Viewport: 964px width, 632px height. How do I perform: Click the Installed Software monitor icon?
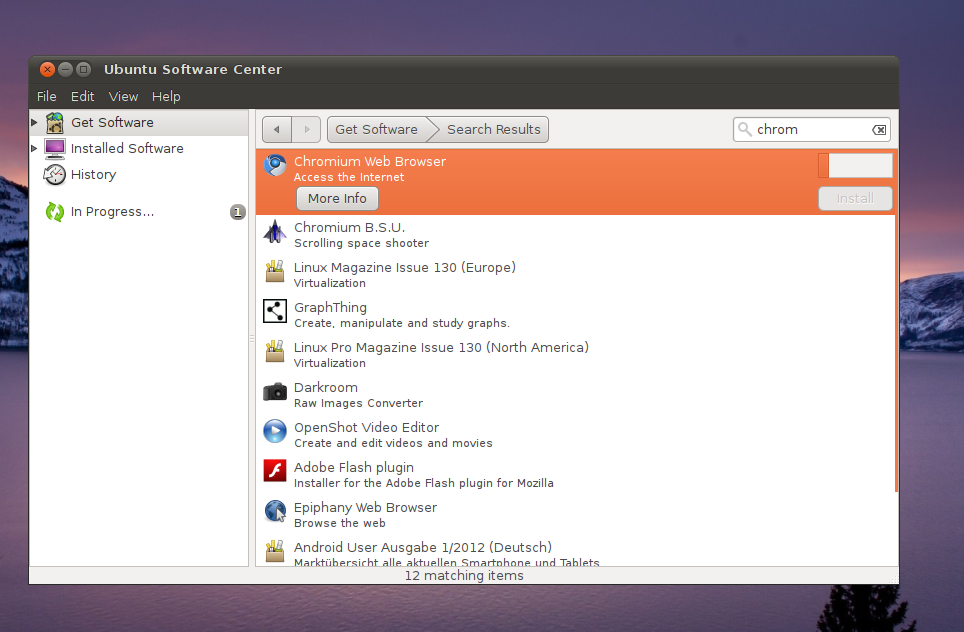(x=55, y=148)
